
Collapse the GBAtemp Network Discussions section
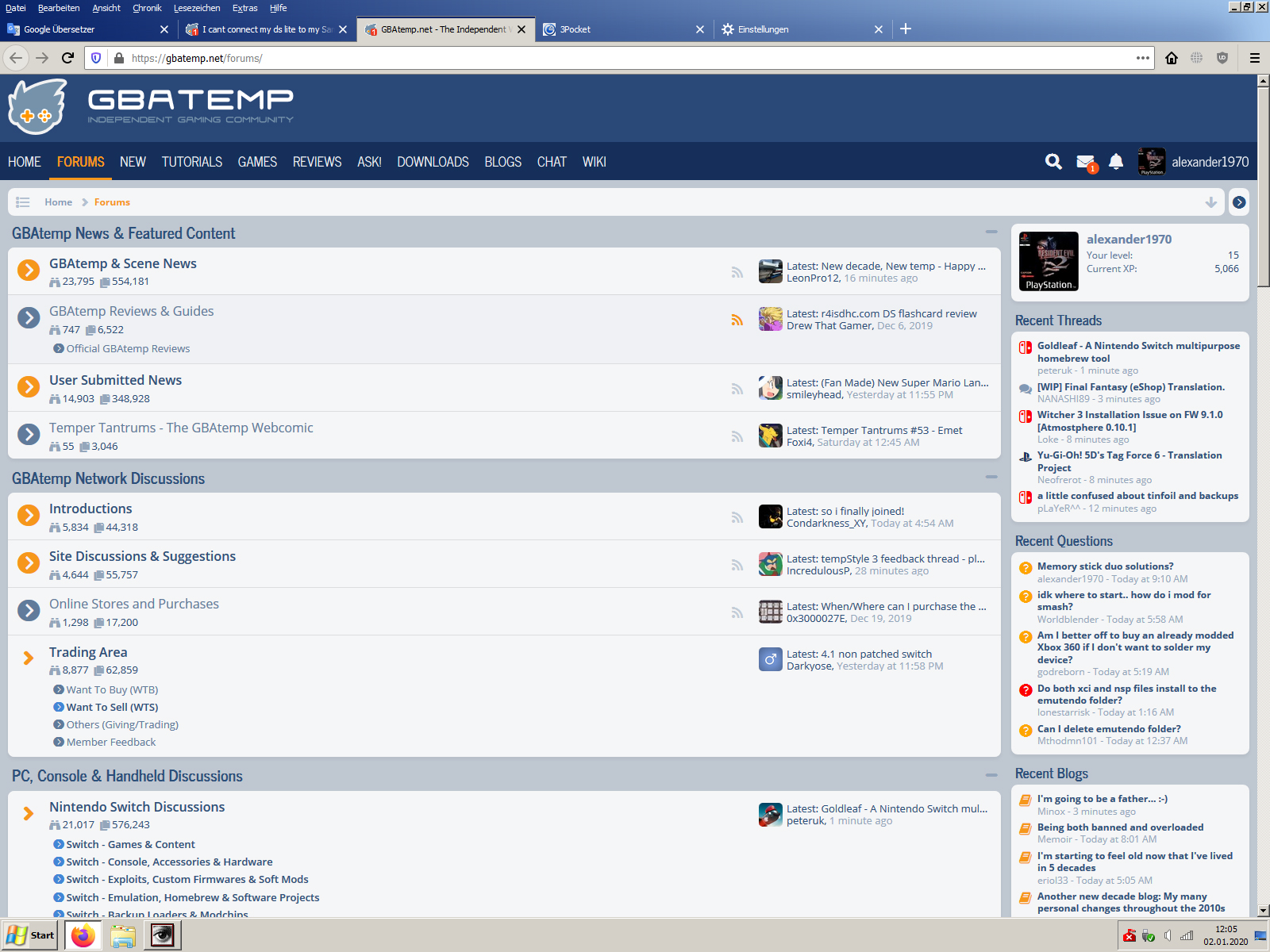tap(991, 478)
